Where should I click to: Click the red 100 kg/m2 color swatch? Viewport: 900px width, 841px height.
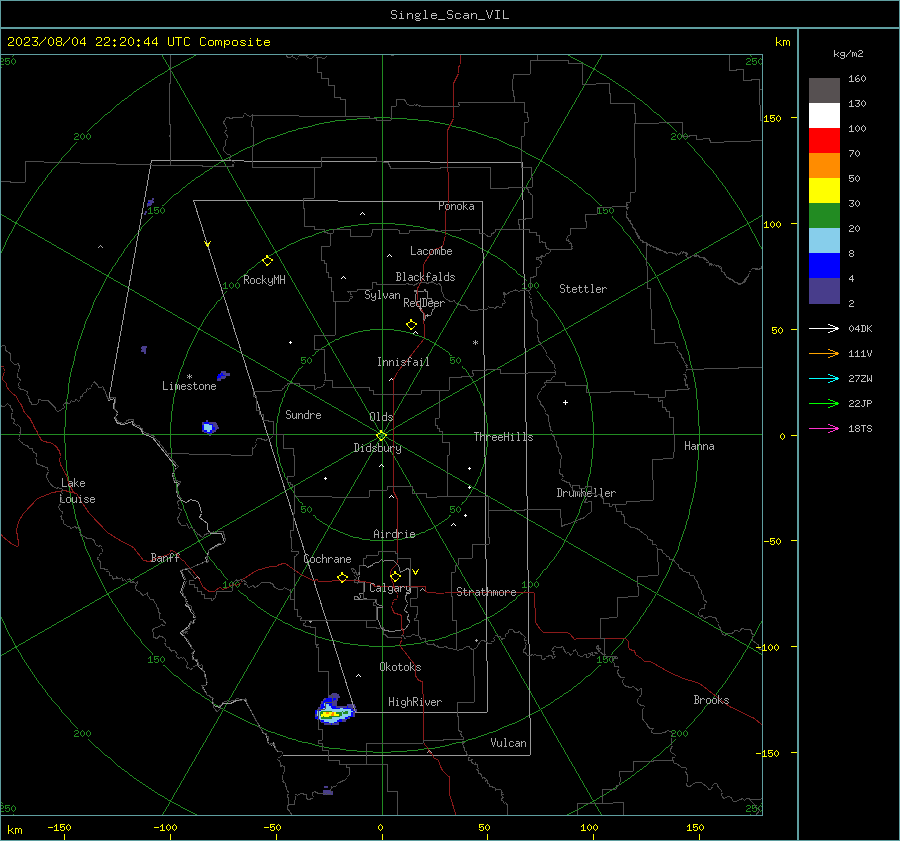824,141
